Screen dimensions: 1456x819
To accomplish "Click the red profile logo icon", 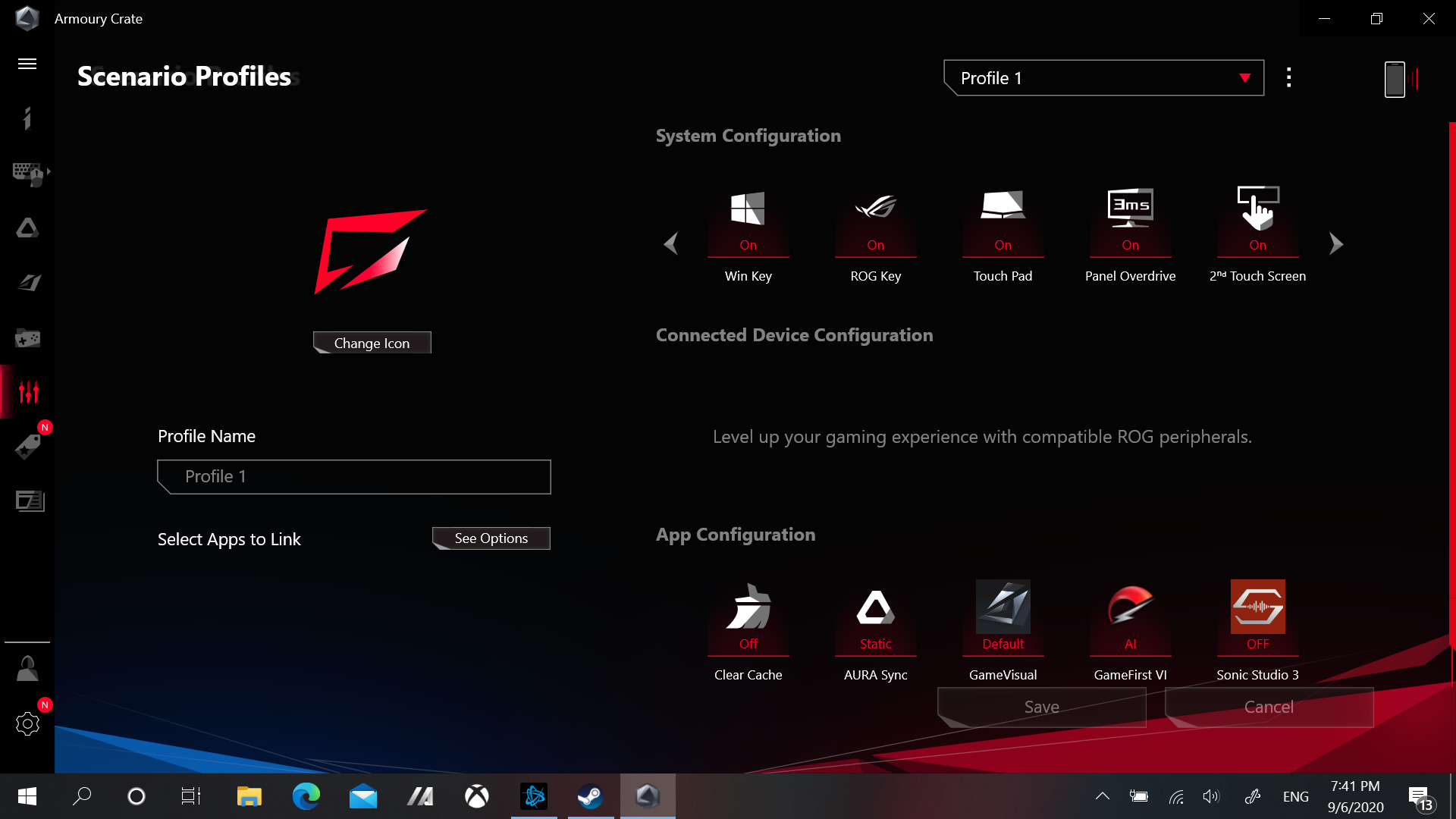I will [371, 251].
